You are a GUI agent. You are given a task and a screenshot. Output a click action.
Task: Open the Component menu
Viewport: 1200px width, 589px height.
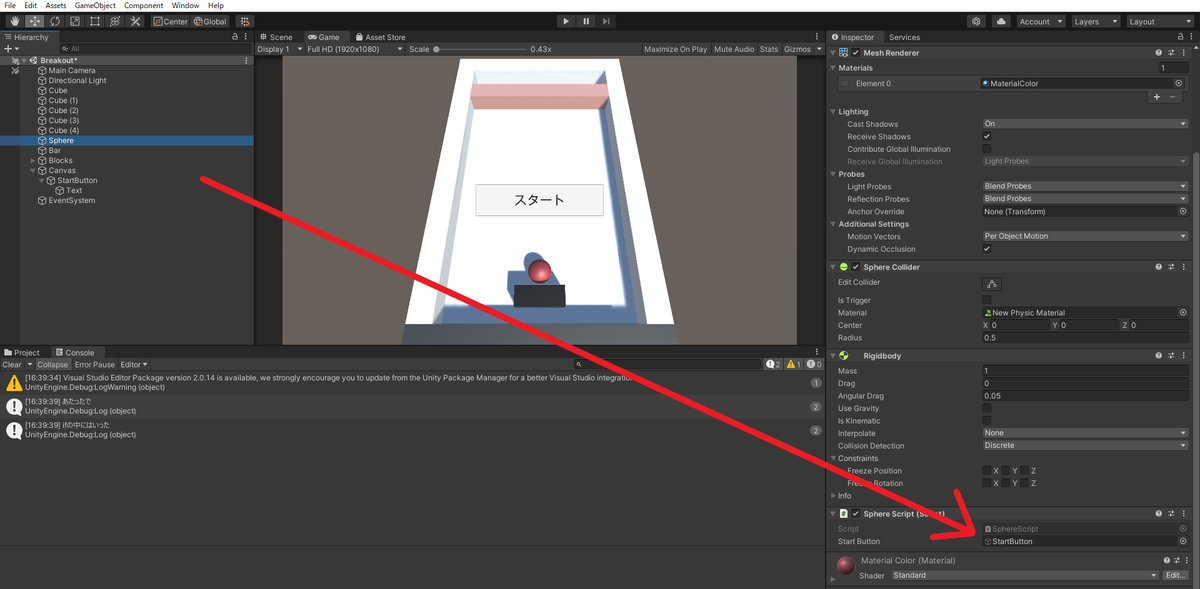coord(144,6)
